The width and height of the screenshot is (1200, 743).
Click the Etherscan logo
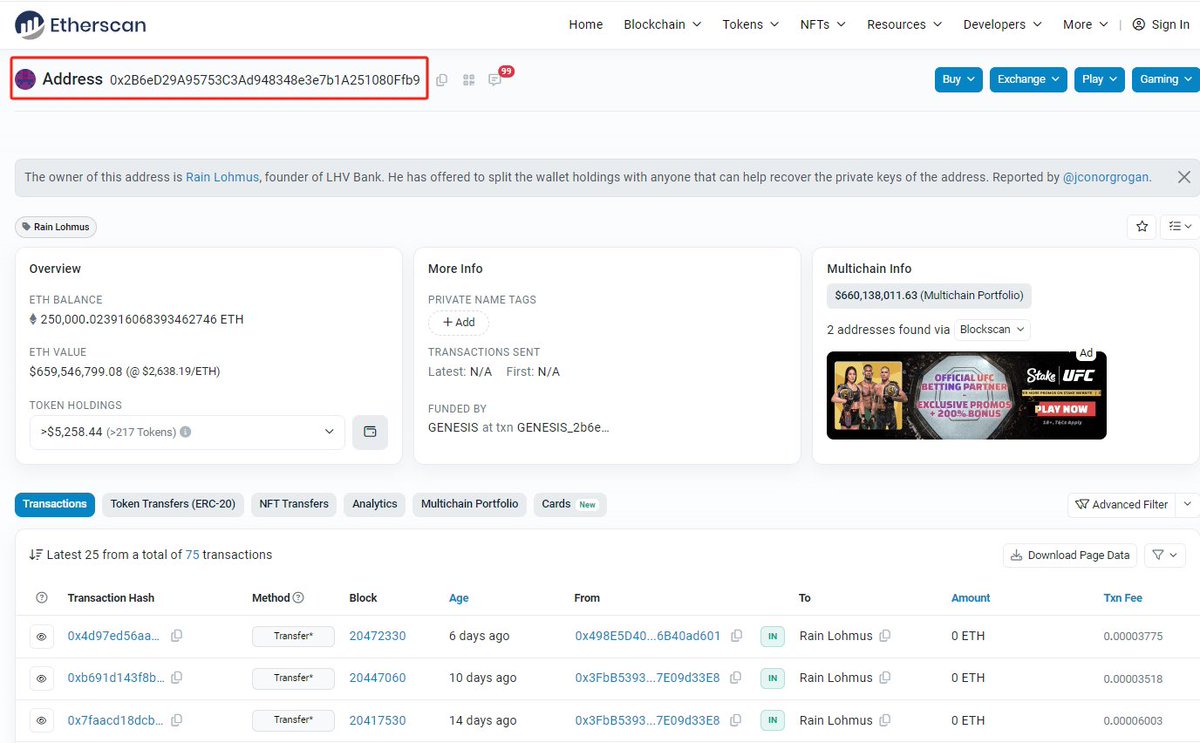78,24
